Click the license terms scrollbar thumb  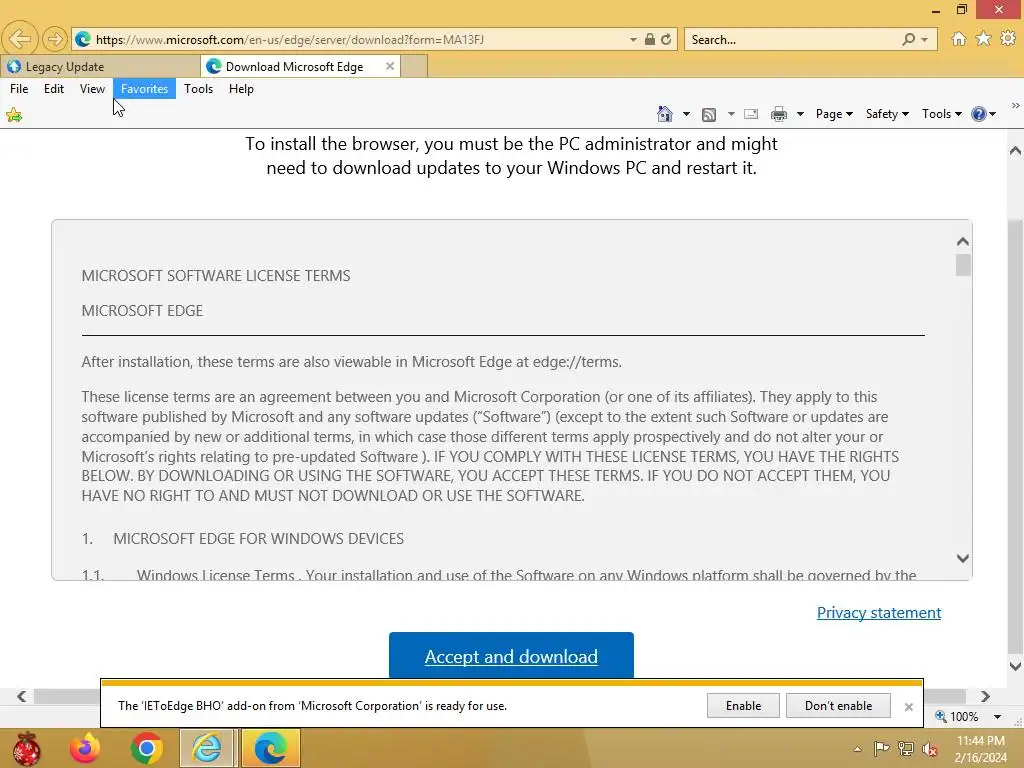[x=963, y=265]
